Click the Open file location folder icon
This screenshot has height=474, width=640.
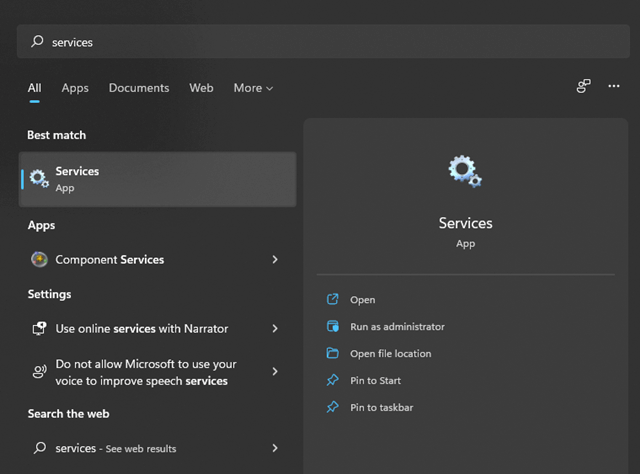[x=333, y=353]
